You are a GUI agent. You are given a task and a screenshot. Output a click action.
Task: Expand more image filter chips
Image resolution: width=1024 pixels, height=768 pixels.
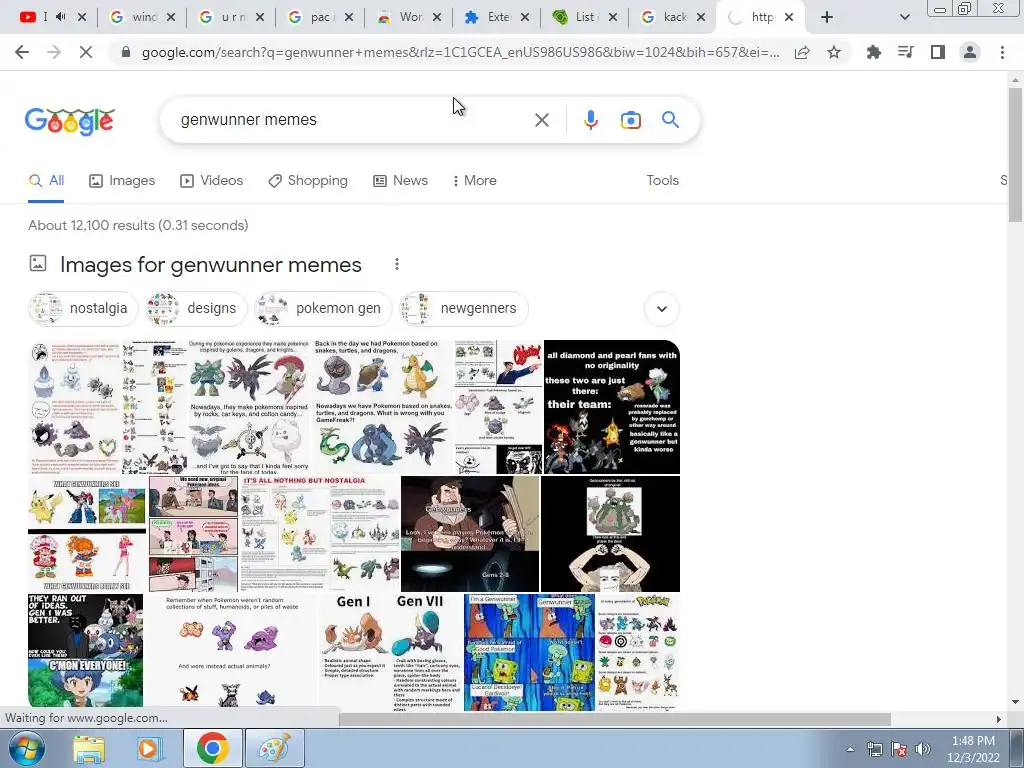point(662,308)
